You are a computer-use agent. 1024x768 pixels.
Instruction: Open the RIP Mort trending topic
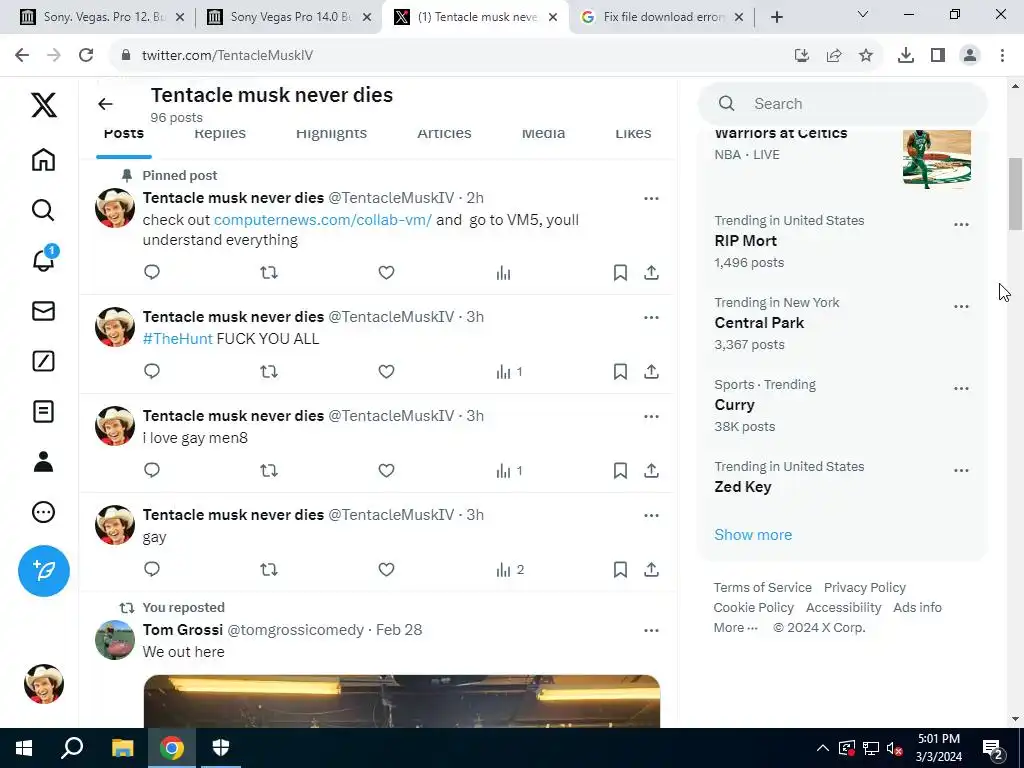click(746, 241)
